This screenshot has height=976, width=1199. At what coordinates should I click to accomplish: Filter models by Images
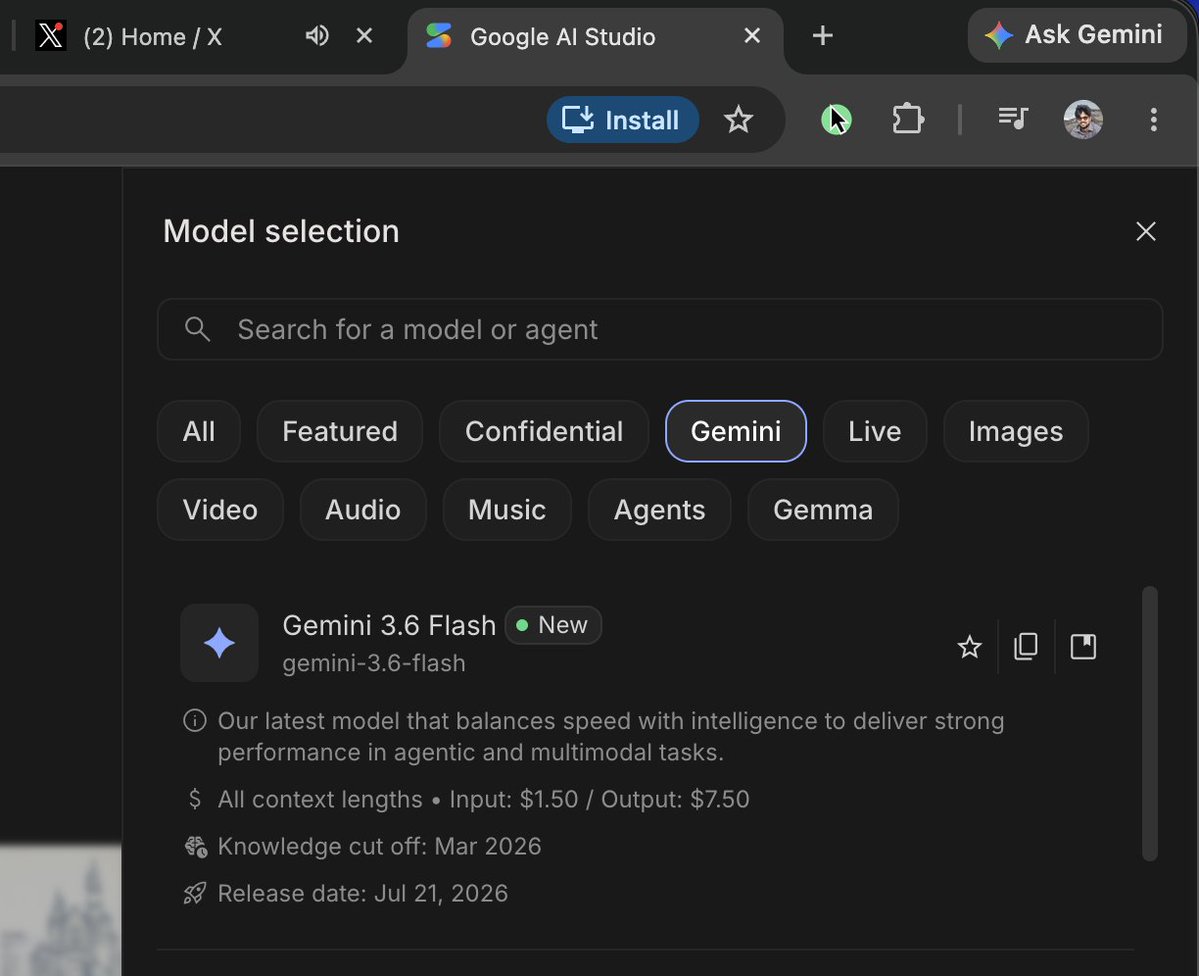(x=1015, y=431)
